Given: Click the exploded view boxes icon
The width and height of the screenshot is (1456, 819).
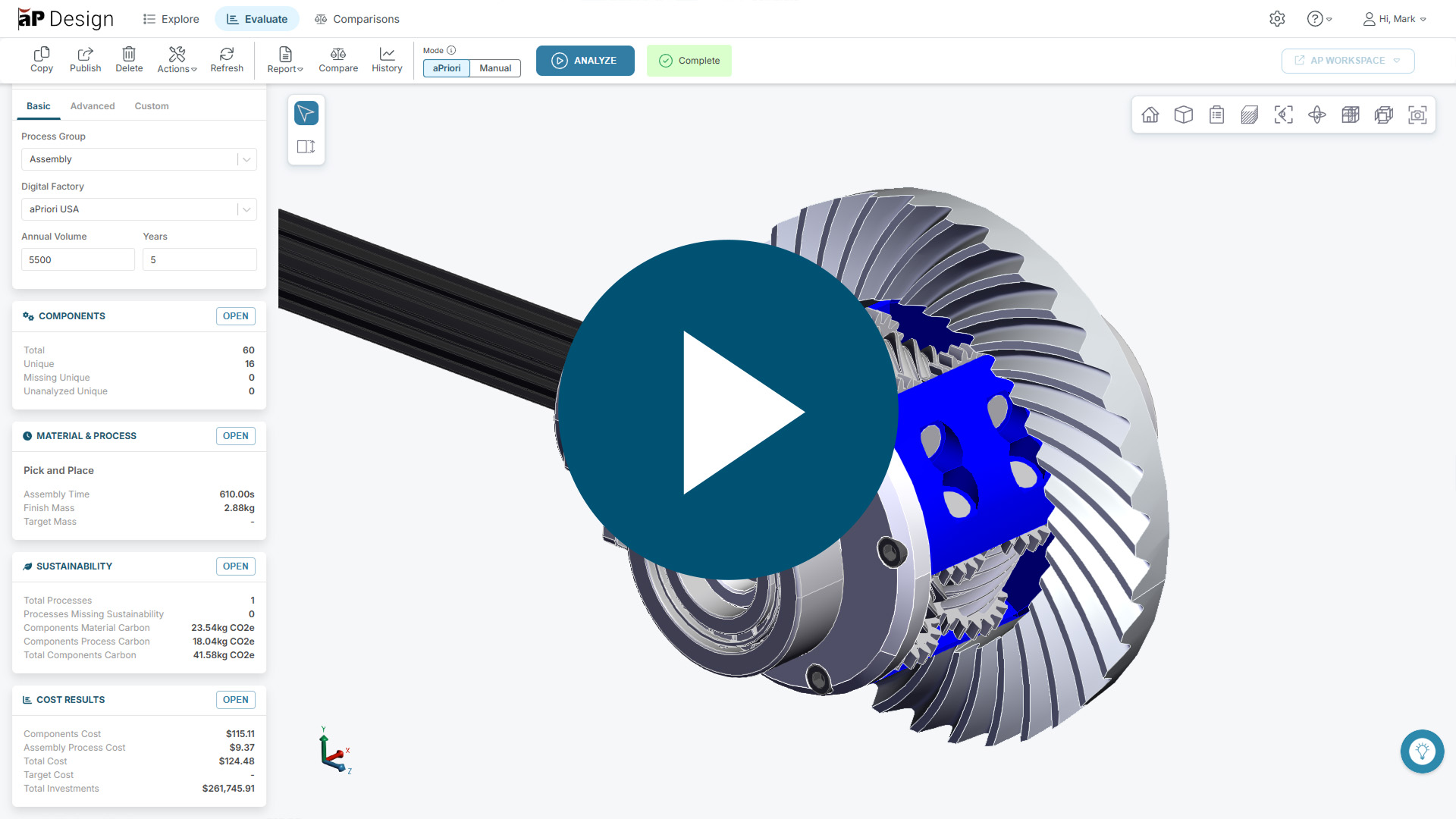Looking at the screenshot, I should (1384, 115).
